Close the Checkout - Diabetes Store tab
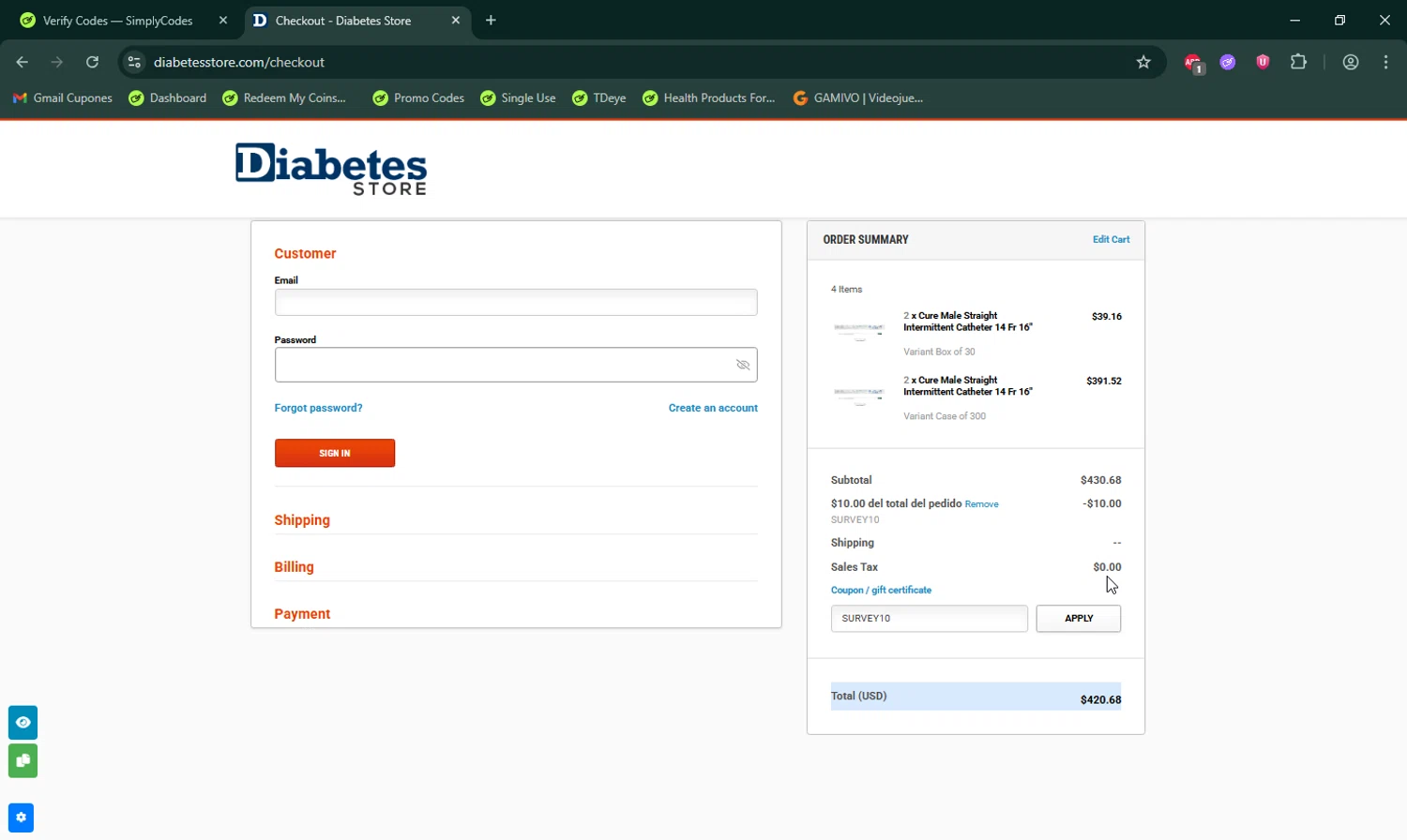 coord(456,20)
